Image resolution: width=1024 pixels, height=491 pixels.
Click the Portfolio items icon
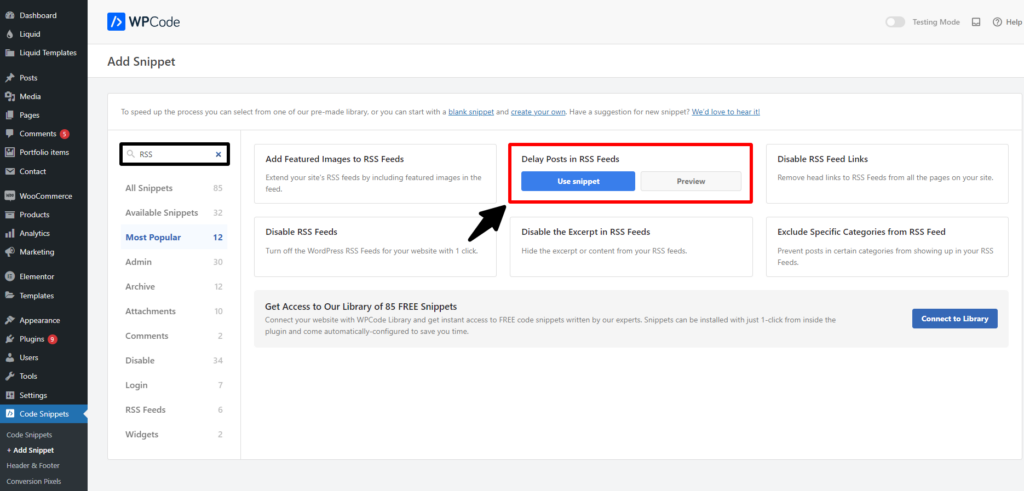(x=10, y=153)
